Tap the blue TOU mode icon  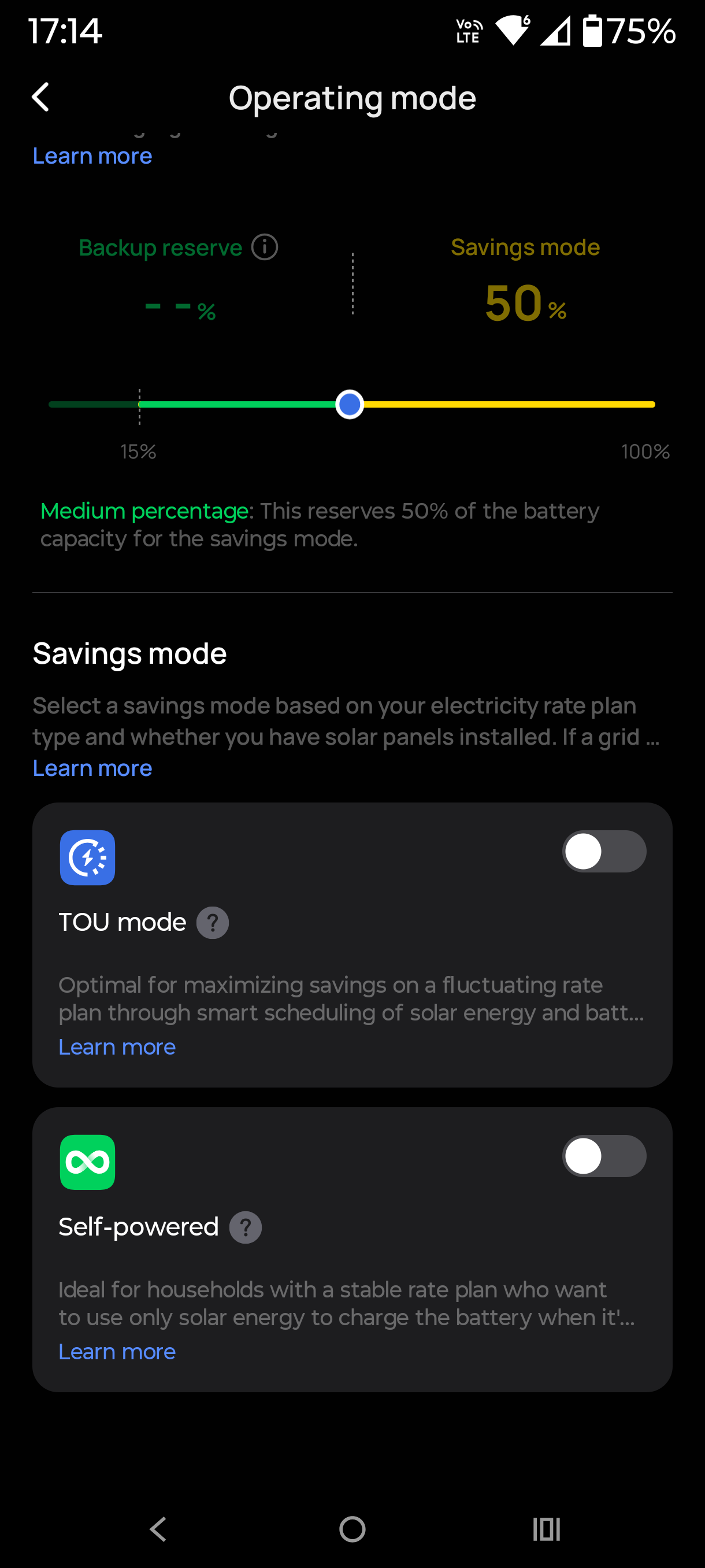point(88,857)
